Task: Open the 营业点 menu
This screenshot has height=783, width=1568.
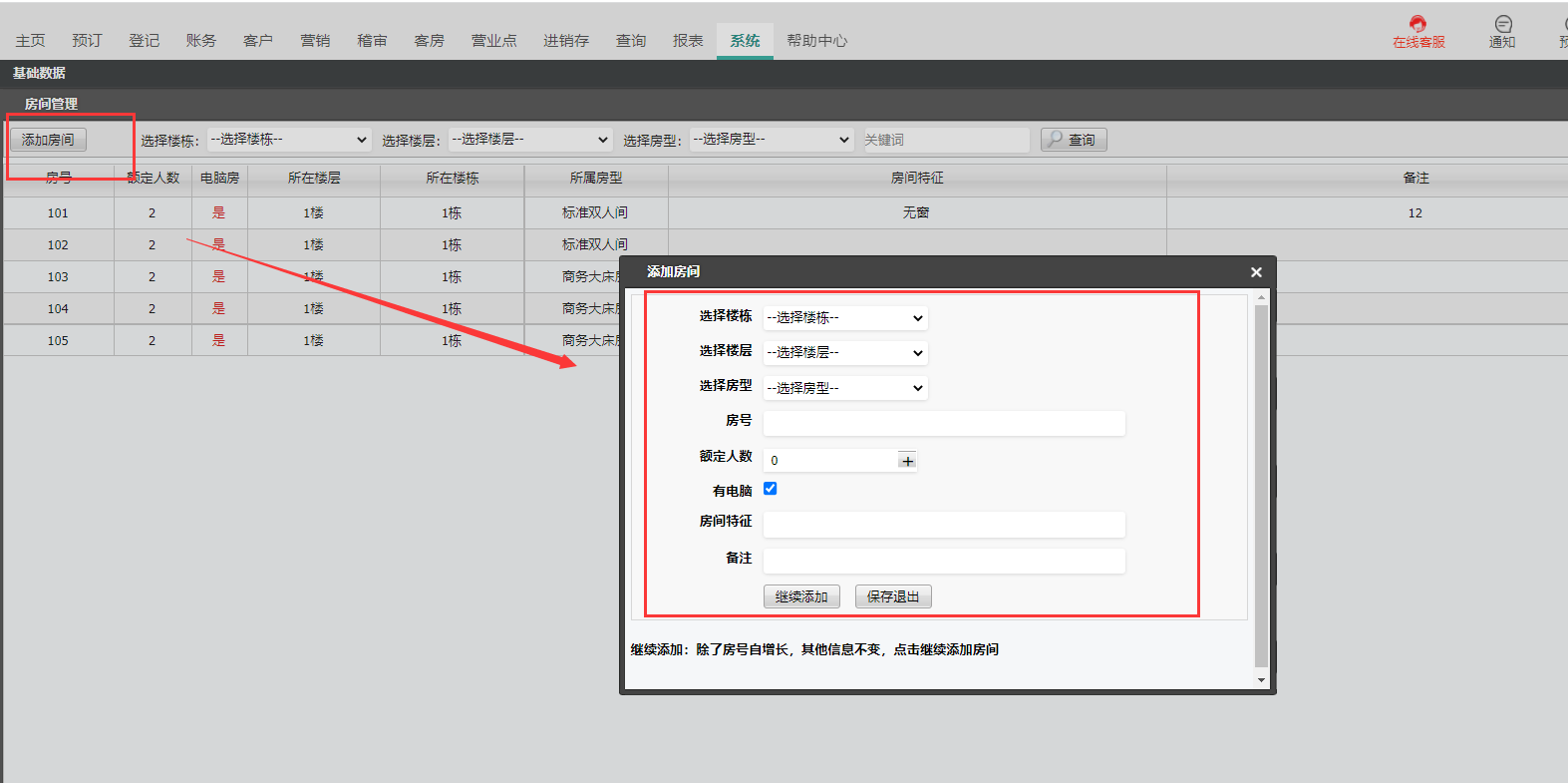Action: click(493, 41)
